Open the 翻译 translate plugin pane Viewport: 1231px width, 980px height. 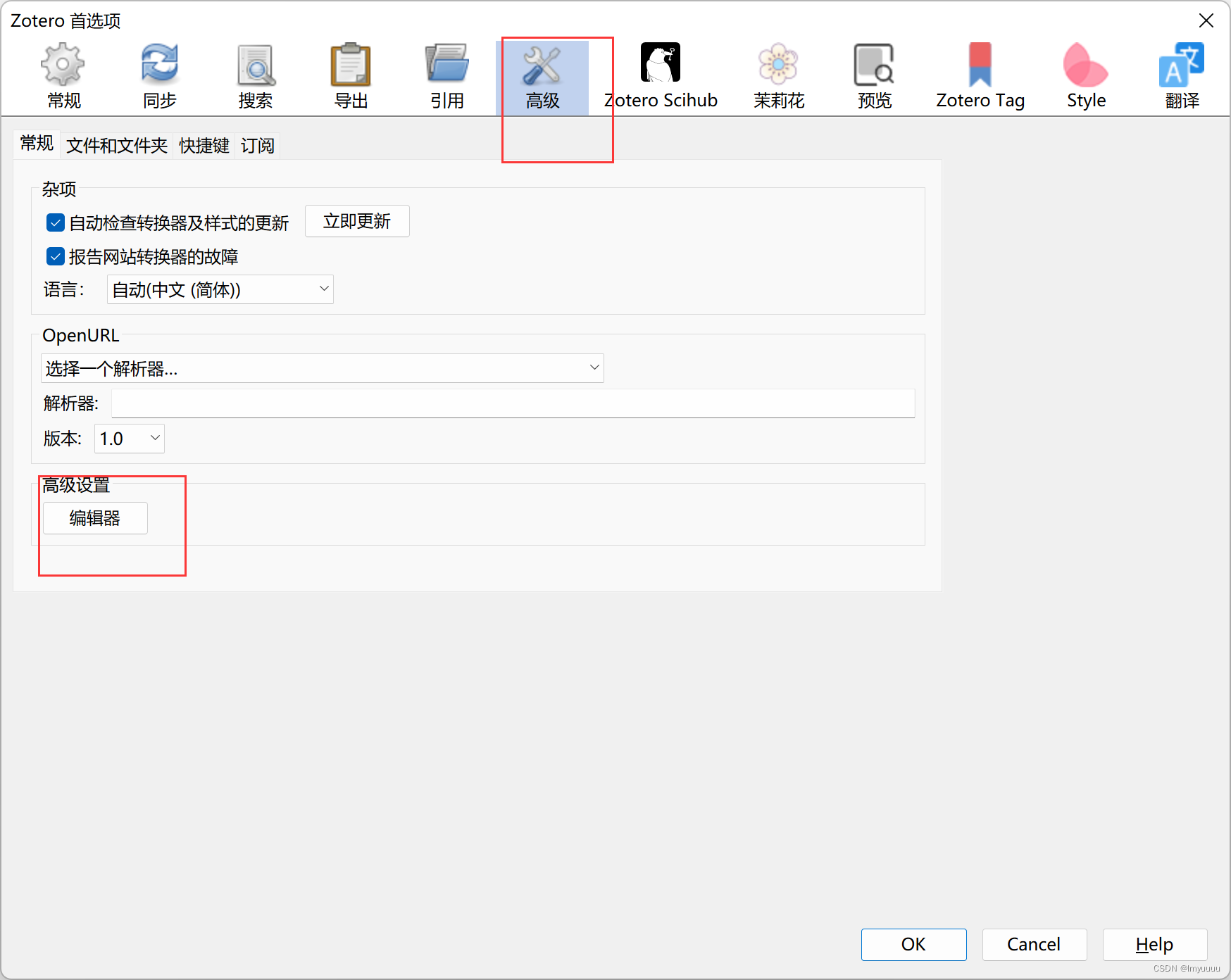tap(1182, 76)
